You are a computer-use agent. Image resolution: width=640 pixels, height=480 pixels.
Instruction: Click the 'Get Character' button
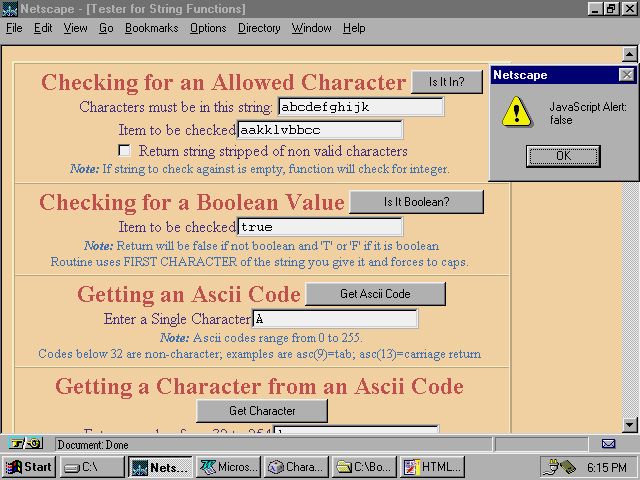pos(261,410)
